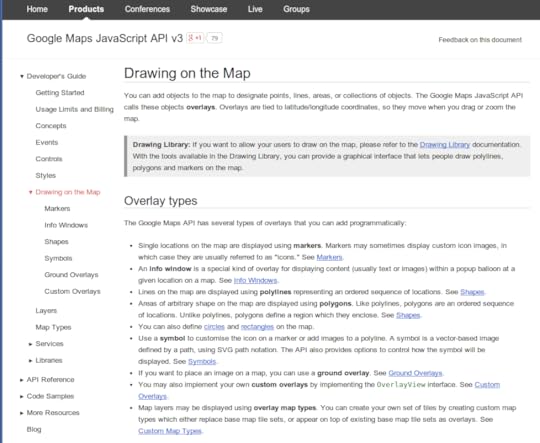
Task: Open Custom Overlays sidebar sub-item
Action: [72, 291]
